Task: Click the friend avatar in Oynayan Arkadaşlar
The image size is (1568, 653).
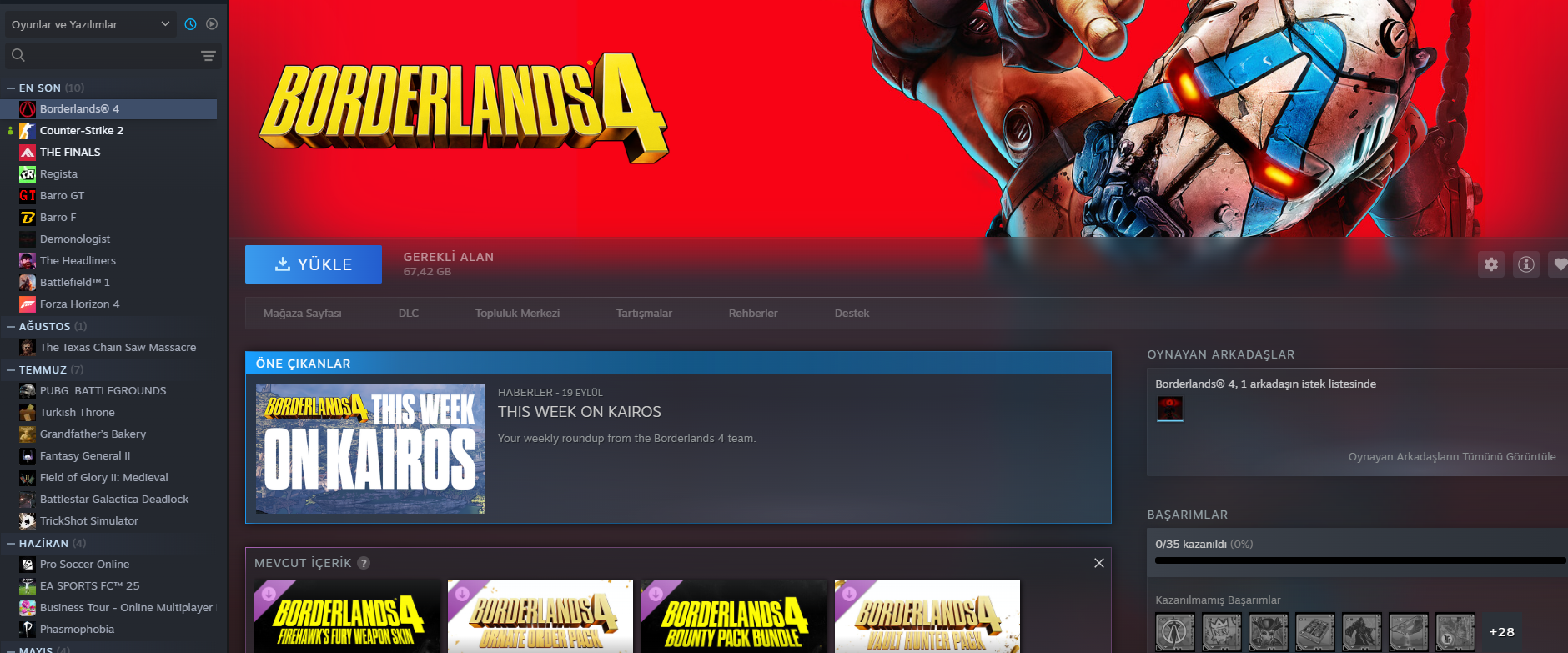Action: coord(1169,409)
